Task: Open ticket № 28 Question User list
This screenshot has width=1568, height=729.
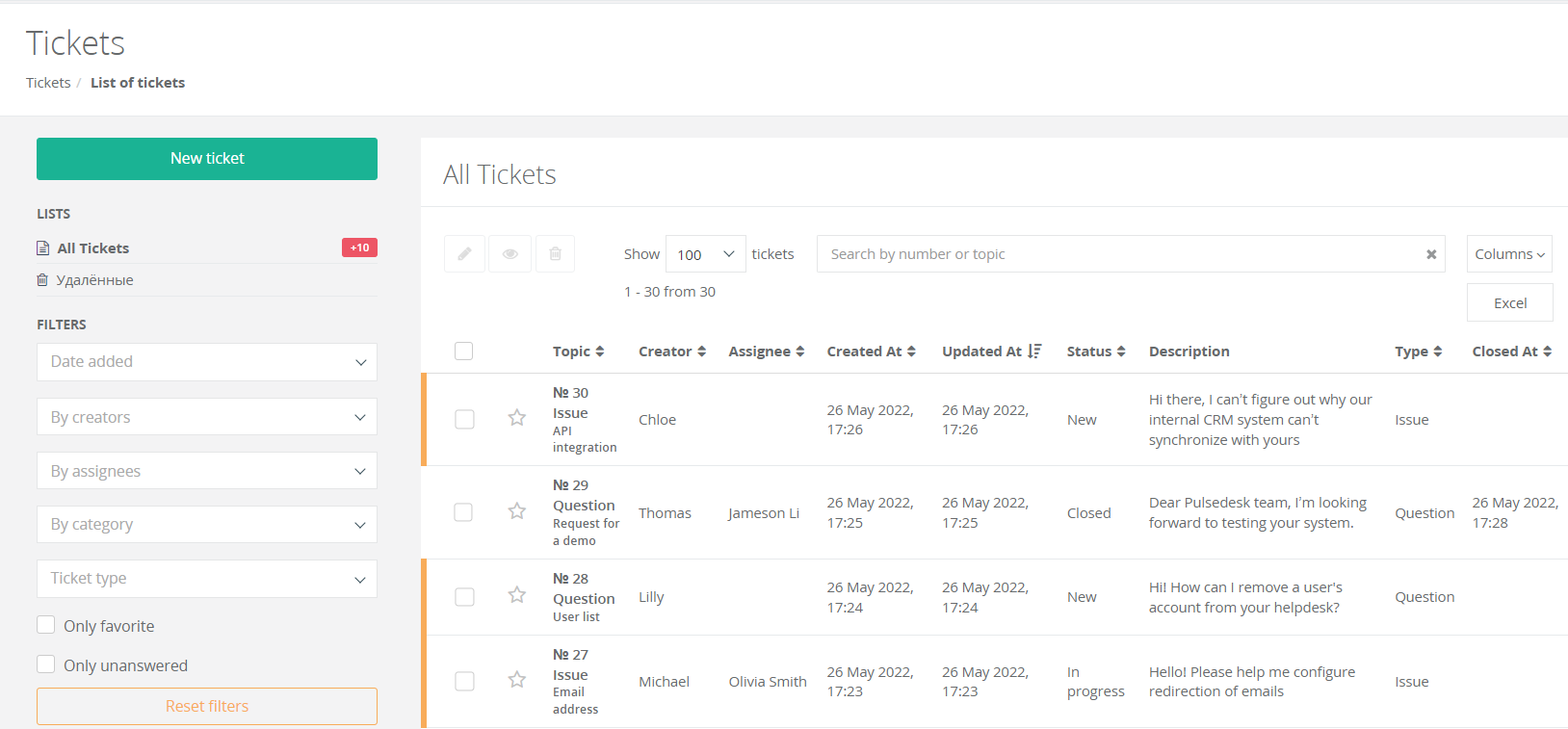Action: click(x=584, y=597)
